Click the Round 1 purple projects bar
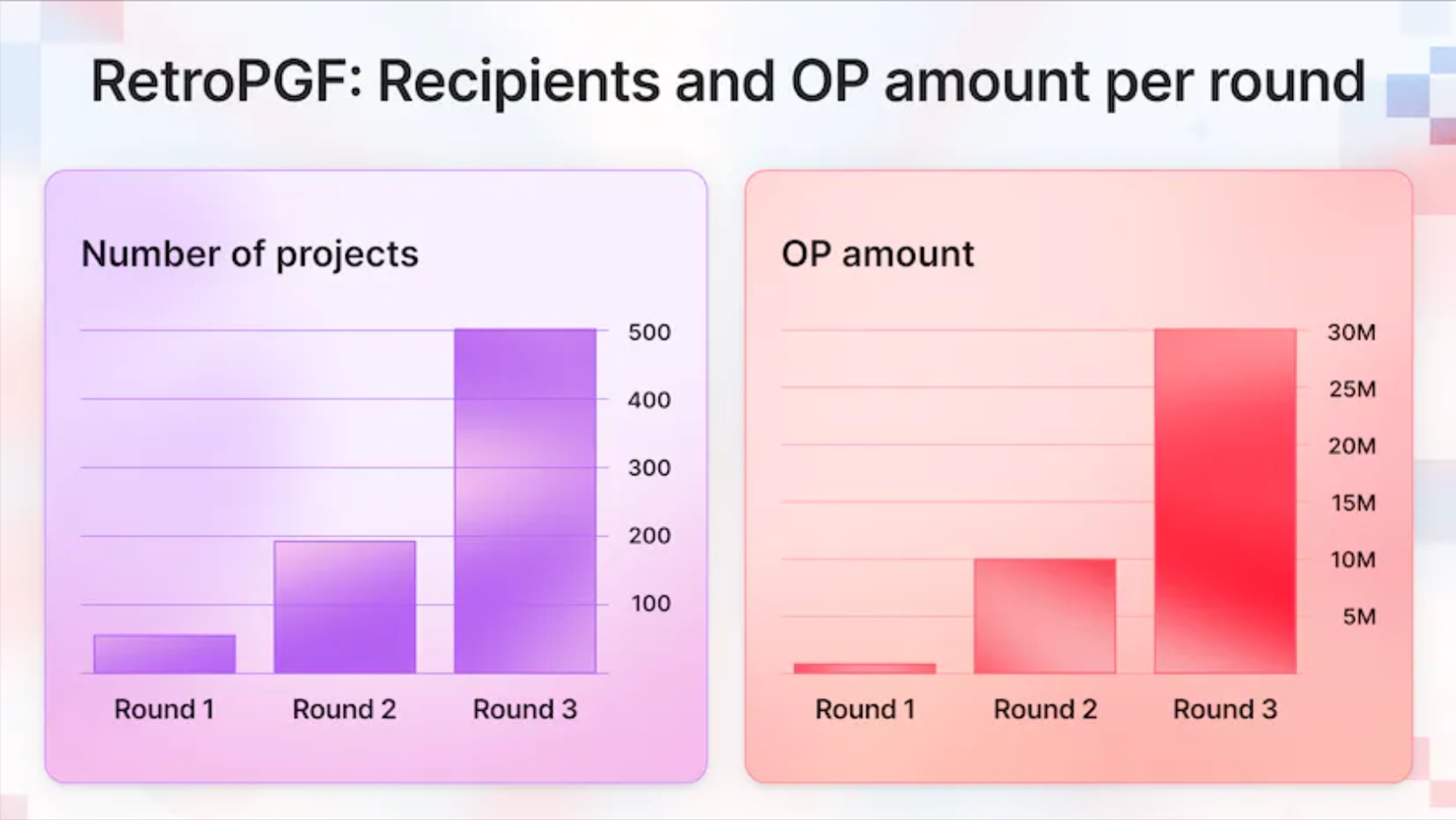The width and height of the screenshot is (1456, 820). click(165, 654)
